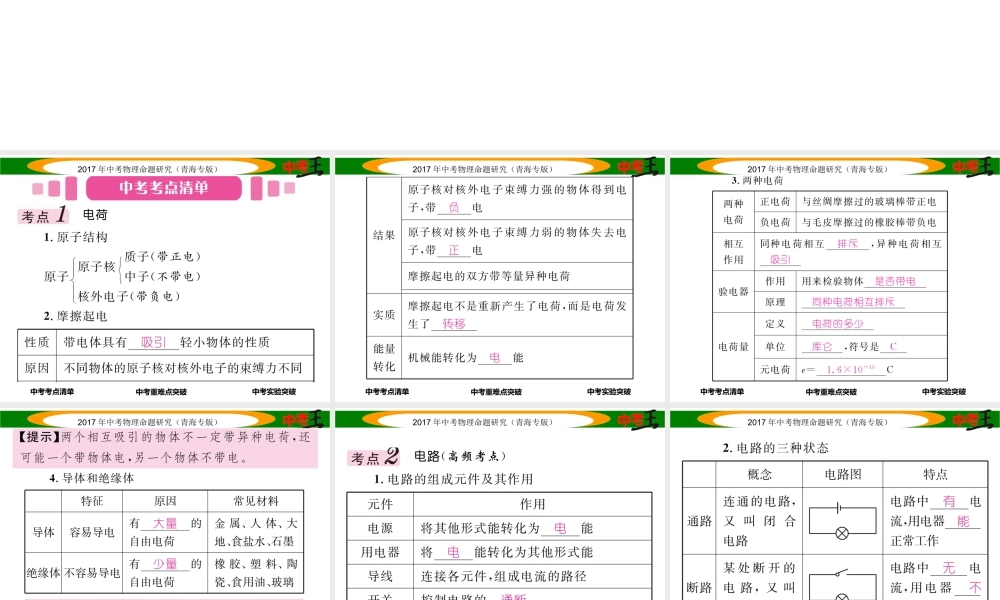This screenshot has width=1000, height=600.
Task: Click the 1. 原子结构 heading
Action: [x=75, y=237]
